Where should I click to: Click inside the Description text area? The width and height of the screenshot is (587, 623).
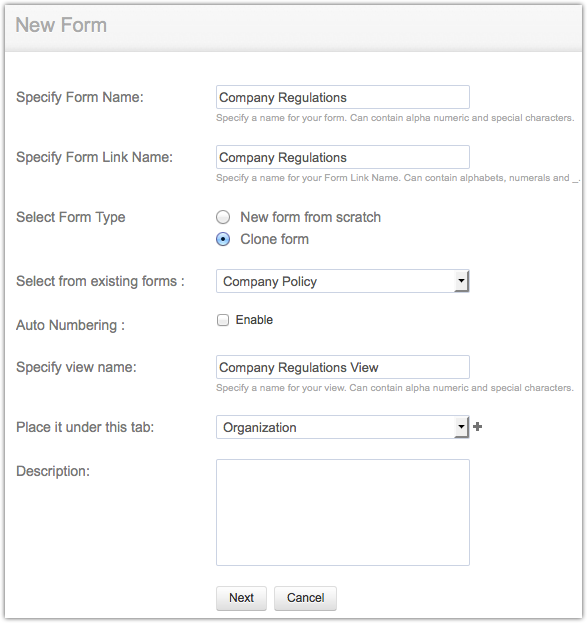coord(343,512)
